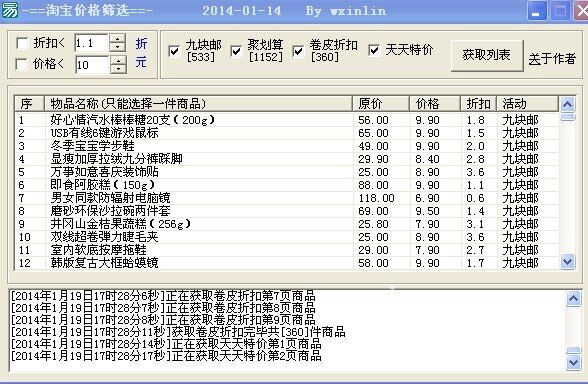Minimize the 淘宝价格筛选 window
This screenshot has width=588, height=384.
(x=537, y=10)
